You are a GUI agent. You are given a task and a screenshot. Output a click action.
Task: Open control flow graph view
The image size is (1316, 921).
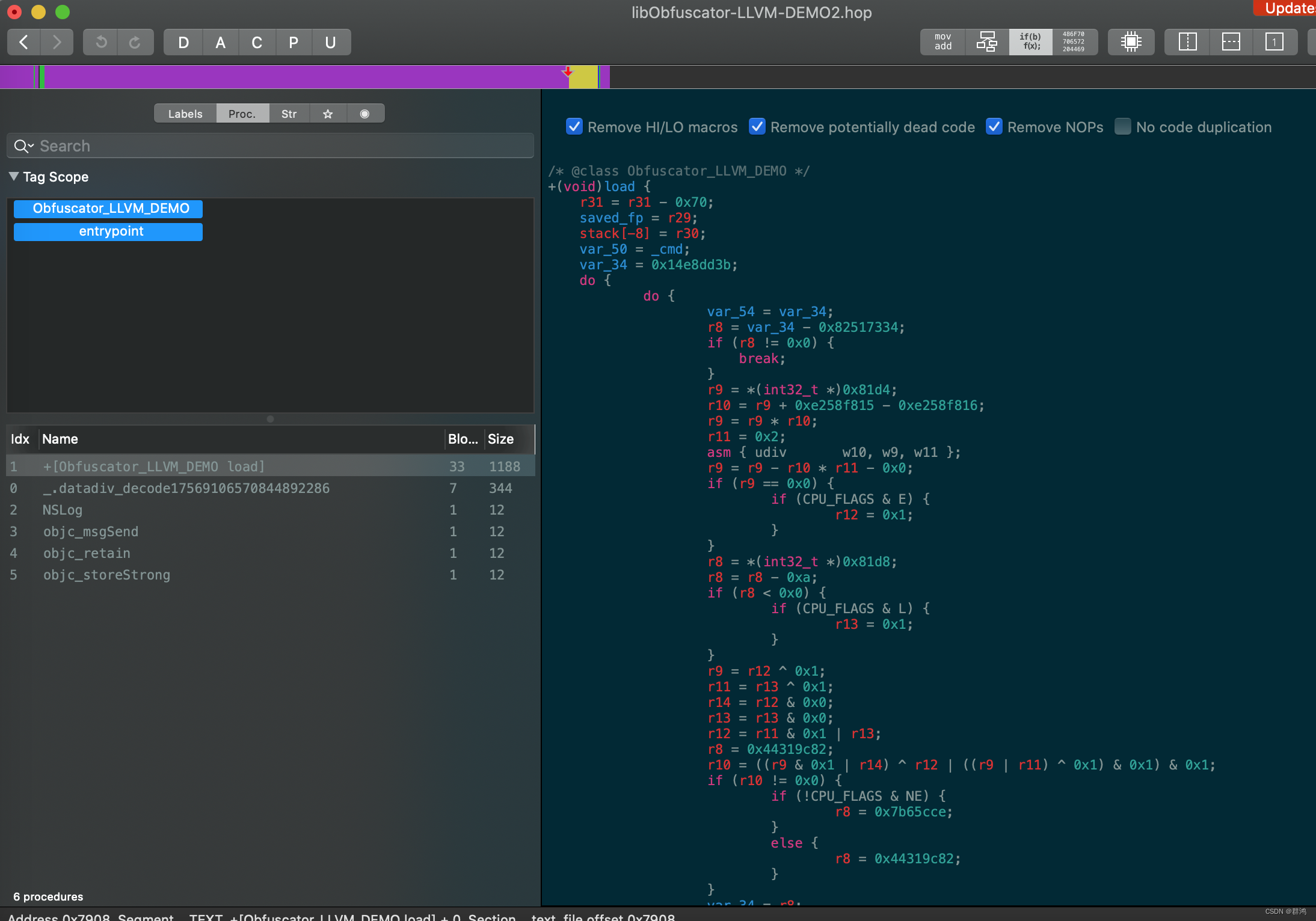point(986,42)
